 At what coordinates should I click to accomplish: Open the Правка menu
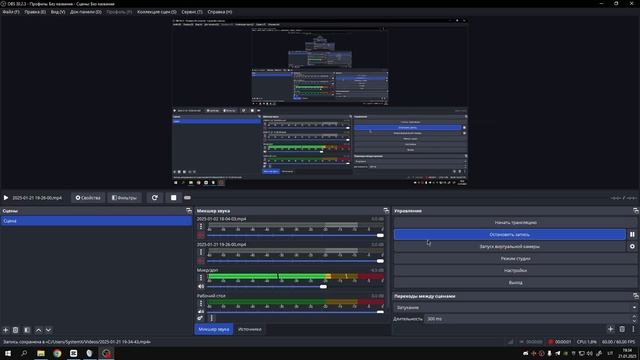(35, 12)
